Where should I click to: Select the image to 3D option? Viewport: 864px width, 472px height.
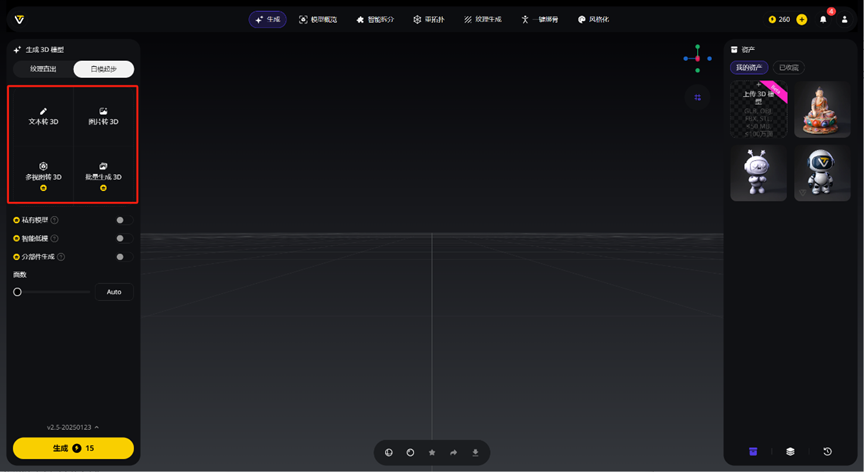tap(103, 116)
